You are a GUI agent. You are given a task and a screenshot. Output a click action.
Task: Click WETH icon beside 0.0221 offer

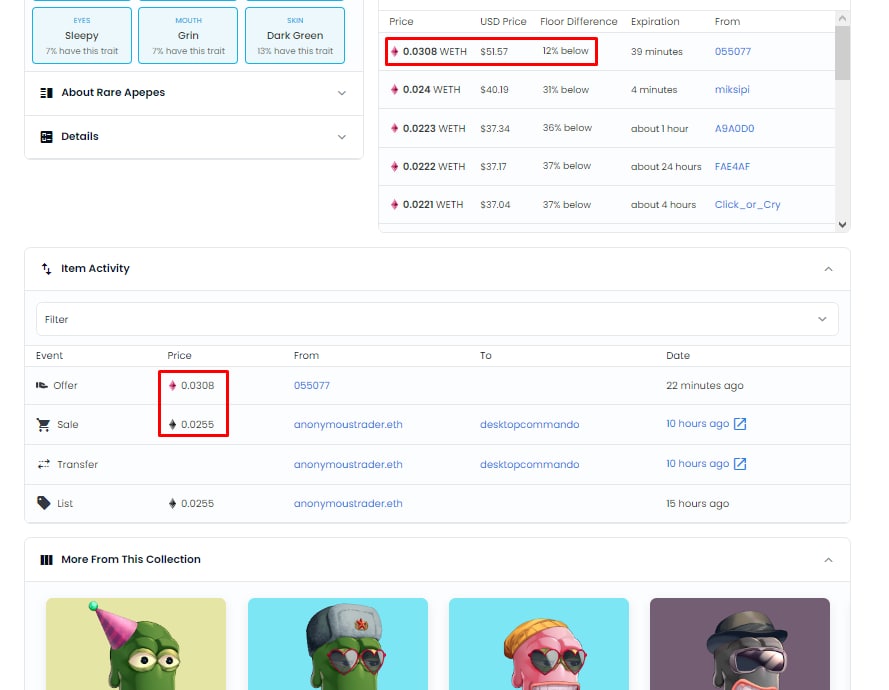[395, 205]
